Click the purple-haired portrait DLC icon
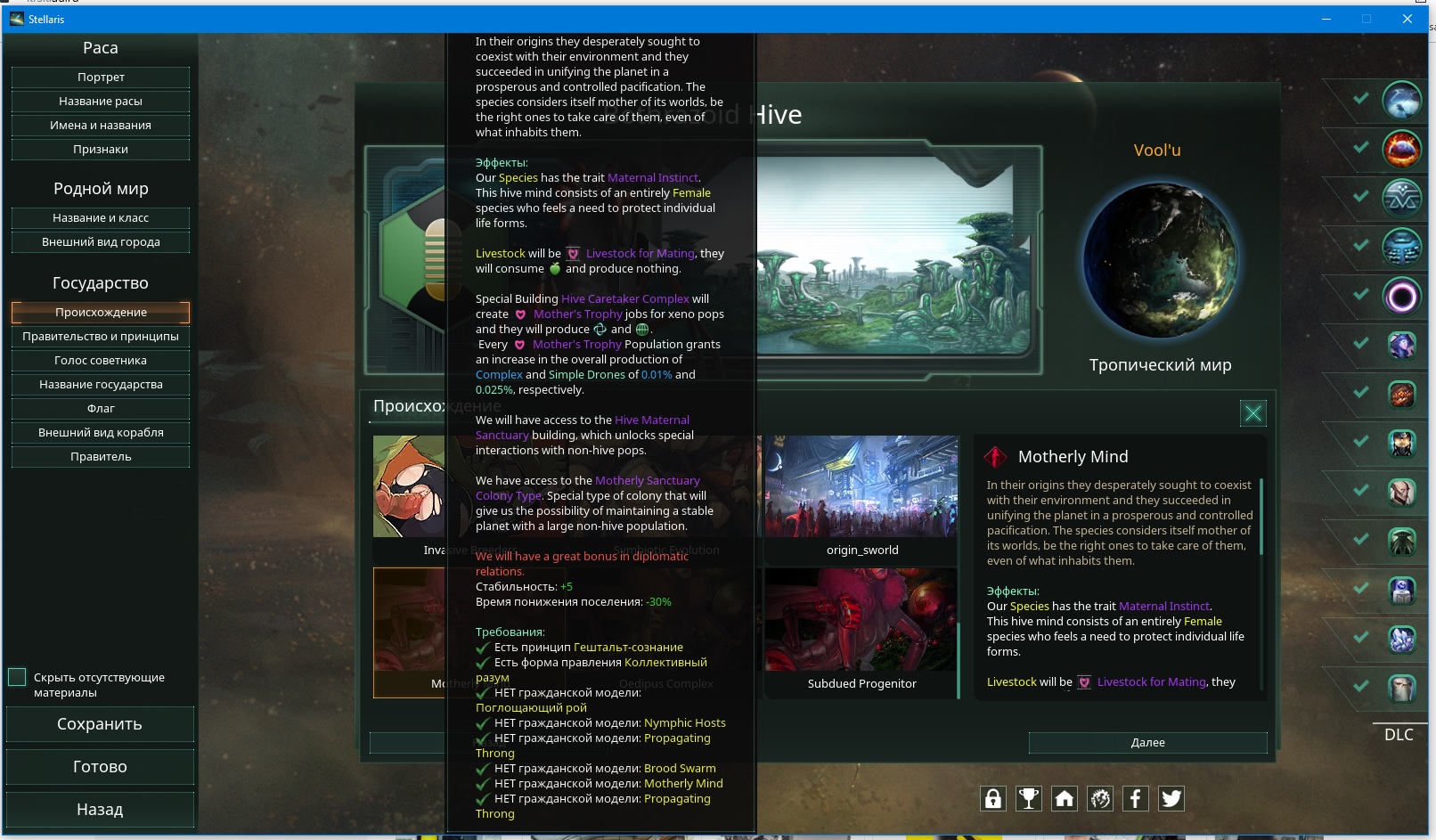The image size is (1436, 840). pyautogui.click(x=1401, y=345)
